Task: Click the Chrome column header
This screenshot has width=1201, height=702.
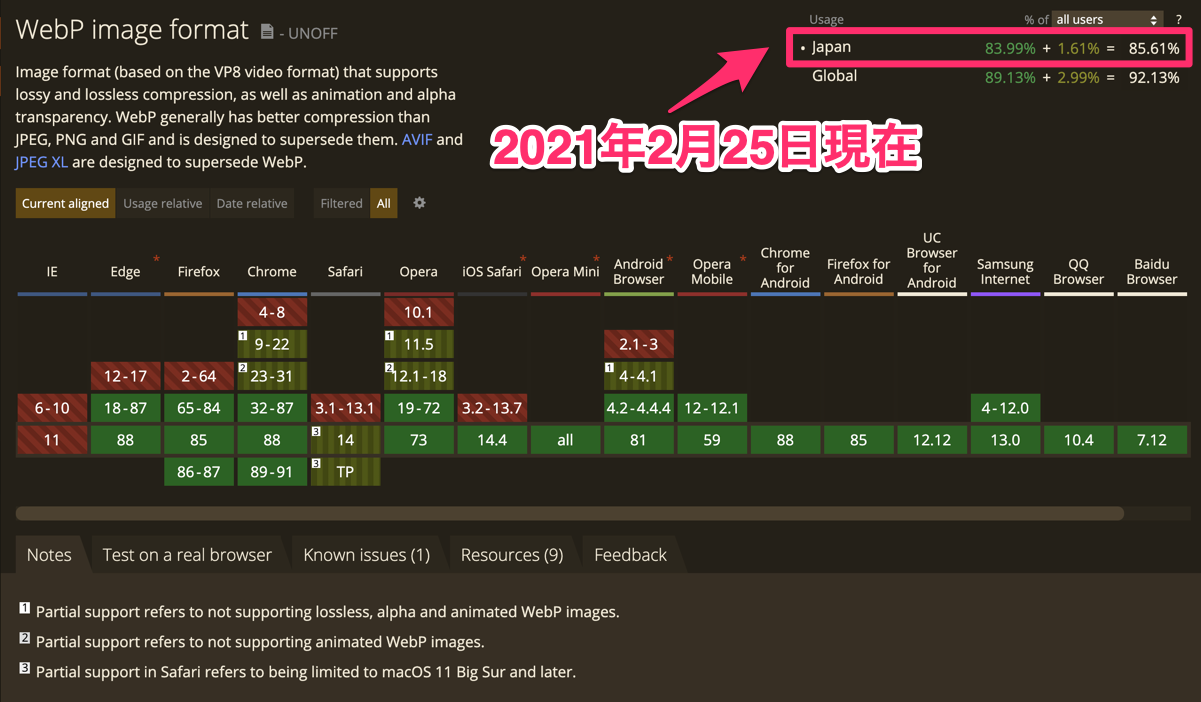Action: point(272,271)
